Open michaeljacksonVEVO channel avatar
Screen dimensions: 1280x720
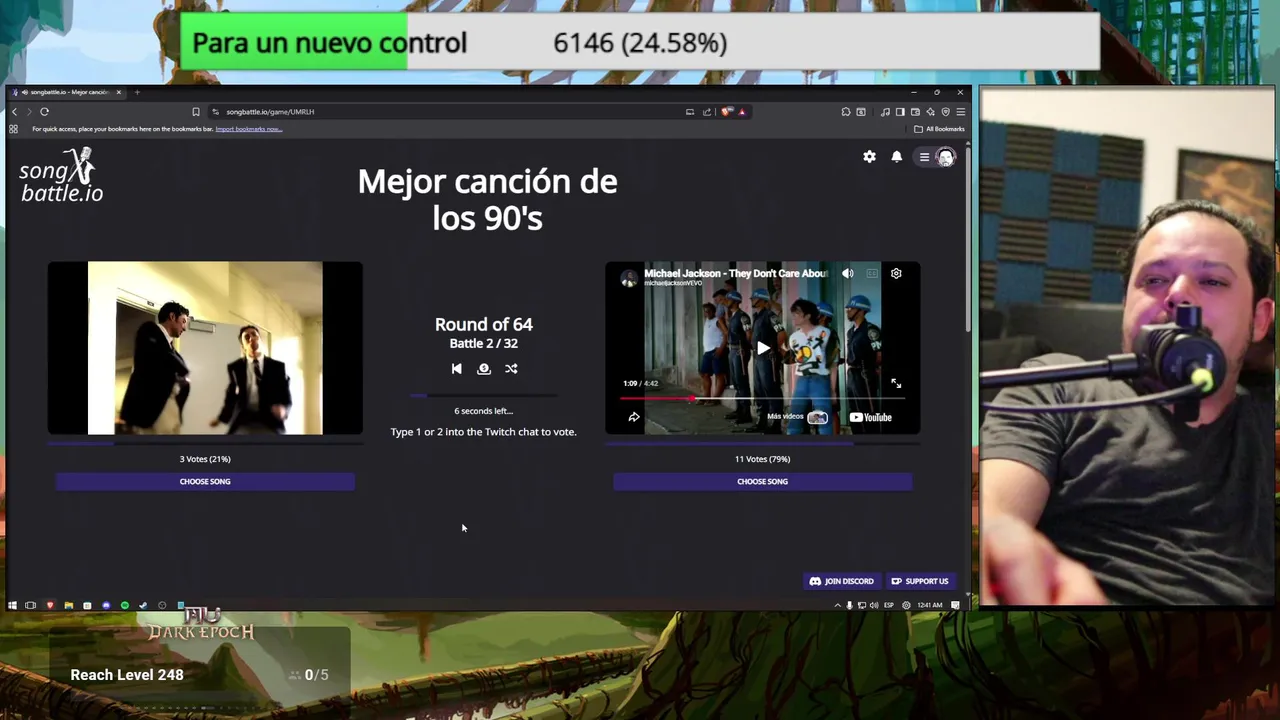(x=628, y=278)
